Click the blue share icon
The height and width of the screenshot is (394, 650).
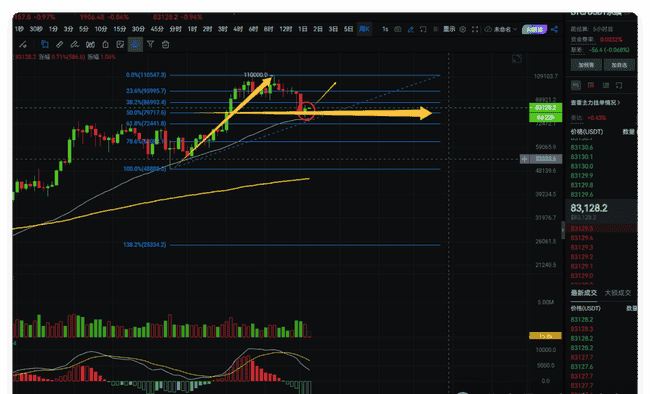tap(554, 29)
